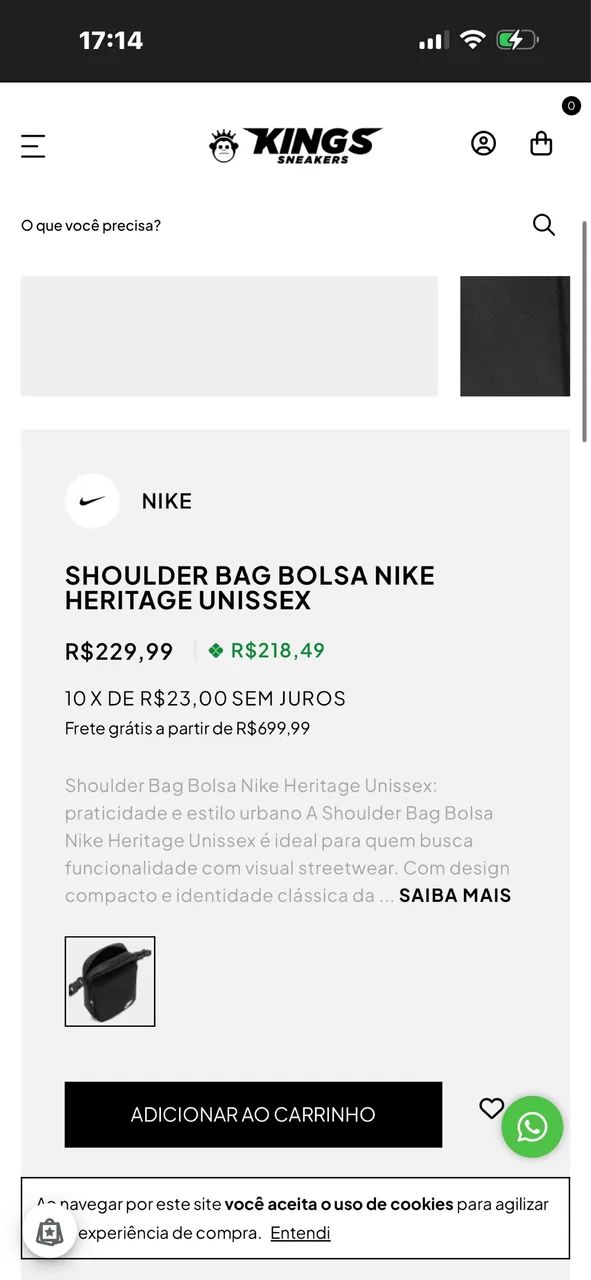Open the hamburger navigation menu

click(33, 145)
